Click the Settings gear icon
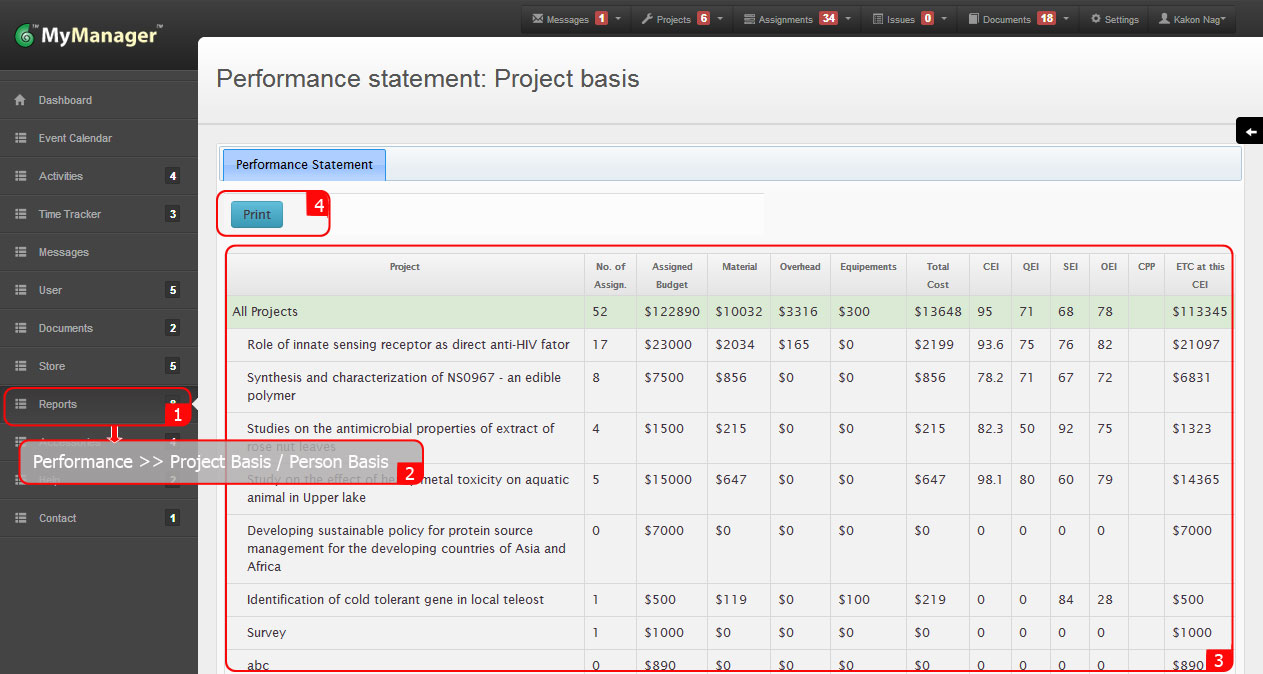 pyautogui.click(x=1096, y=19)
